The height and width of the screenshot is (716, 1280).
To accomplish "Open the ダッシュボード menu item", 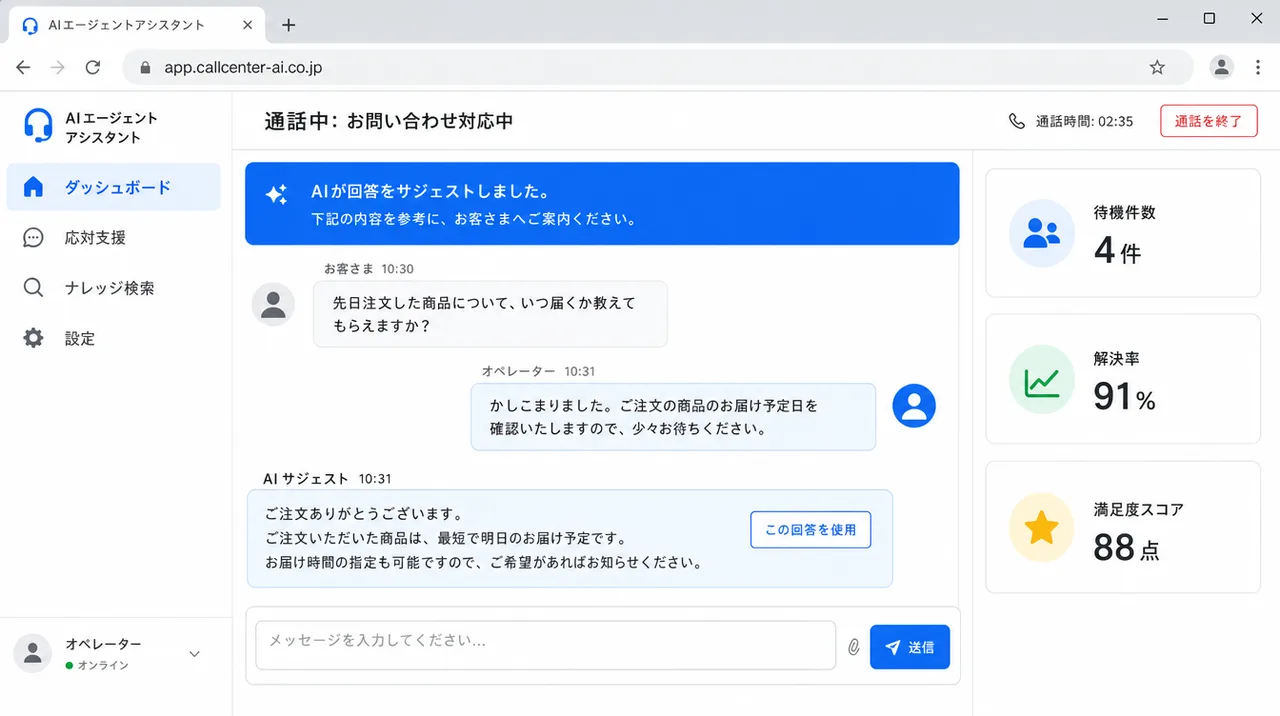I will pyautogui.click(x=113, y=187).
